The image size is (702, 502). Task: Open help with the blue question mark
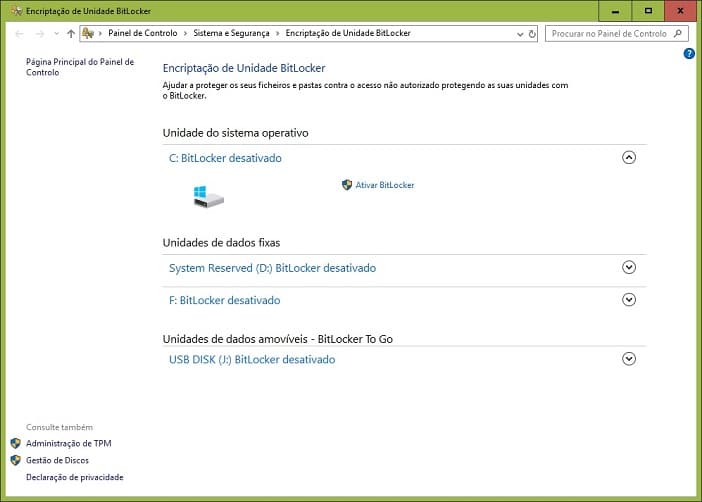point(689,54)
